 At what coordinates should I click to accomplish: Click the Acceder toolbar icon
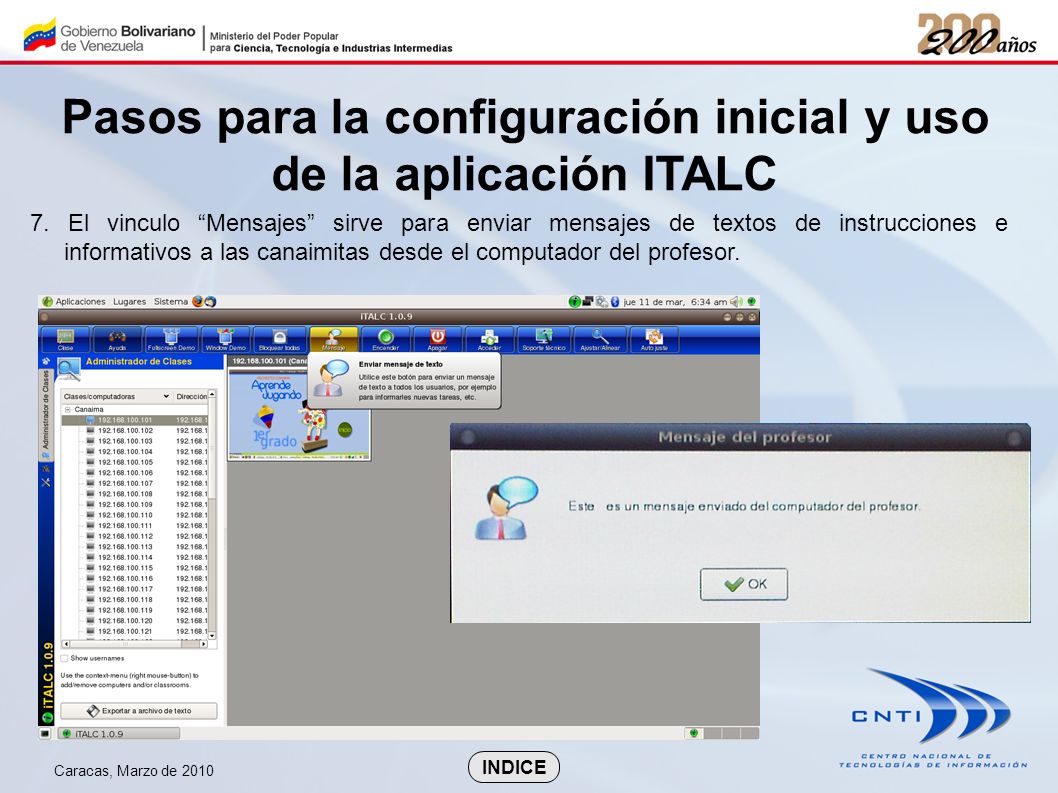coord(489,339)
